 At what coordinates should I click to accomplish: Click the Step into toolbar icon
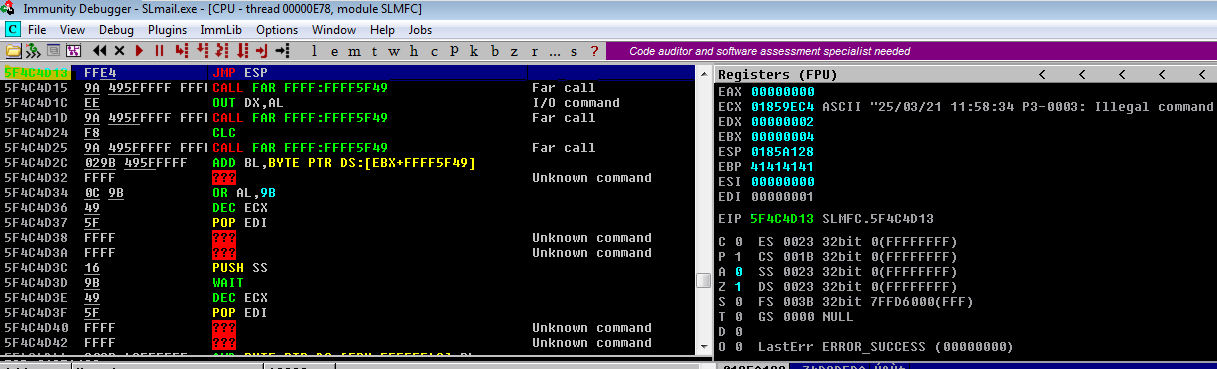[x=181, y=50]
